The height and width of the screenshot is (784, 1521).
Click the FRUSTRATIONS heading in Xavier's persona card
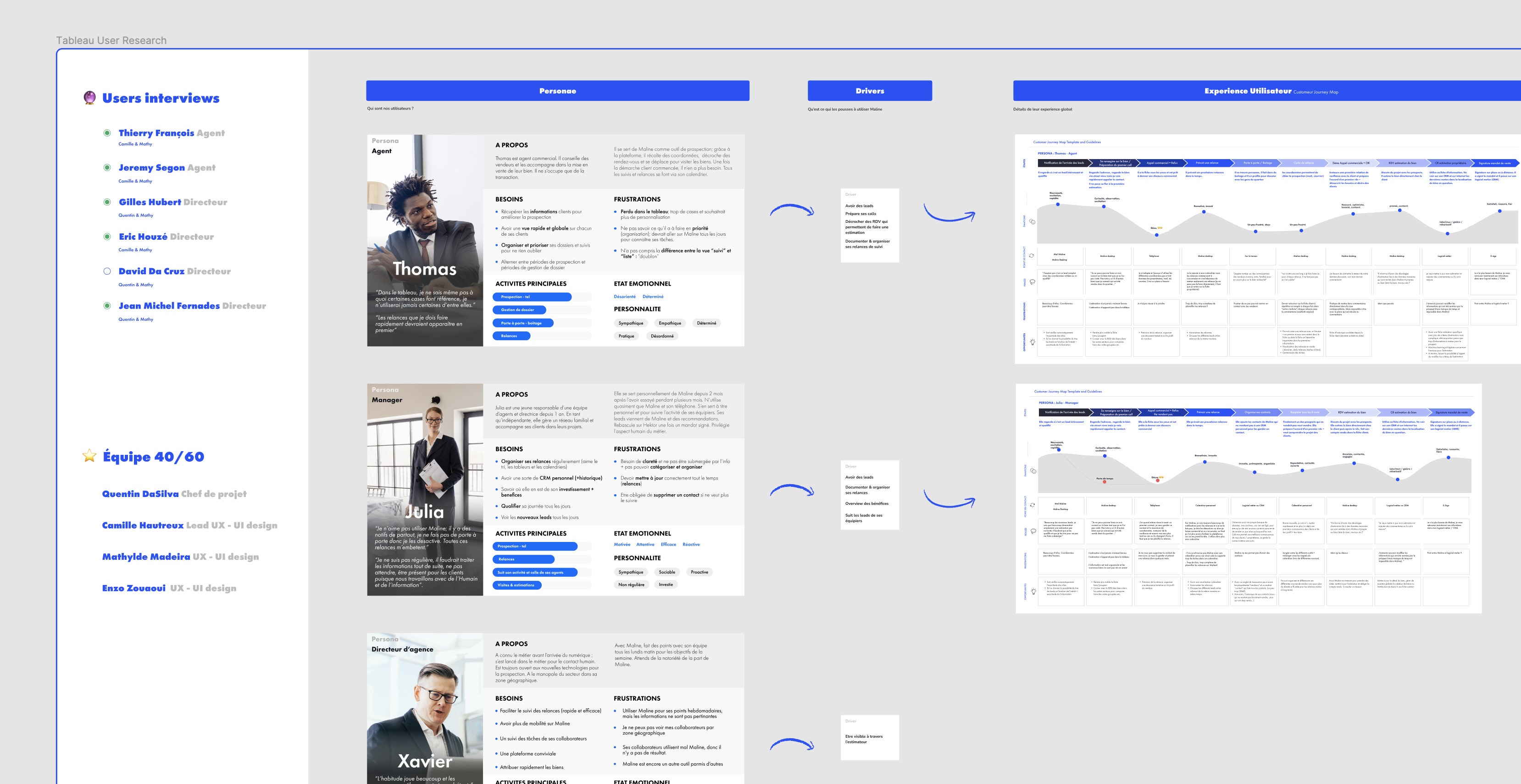(x=637, y=698)
